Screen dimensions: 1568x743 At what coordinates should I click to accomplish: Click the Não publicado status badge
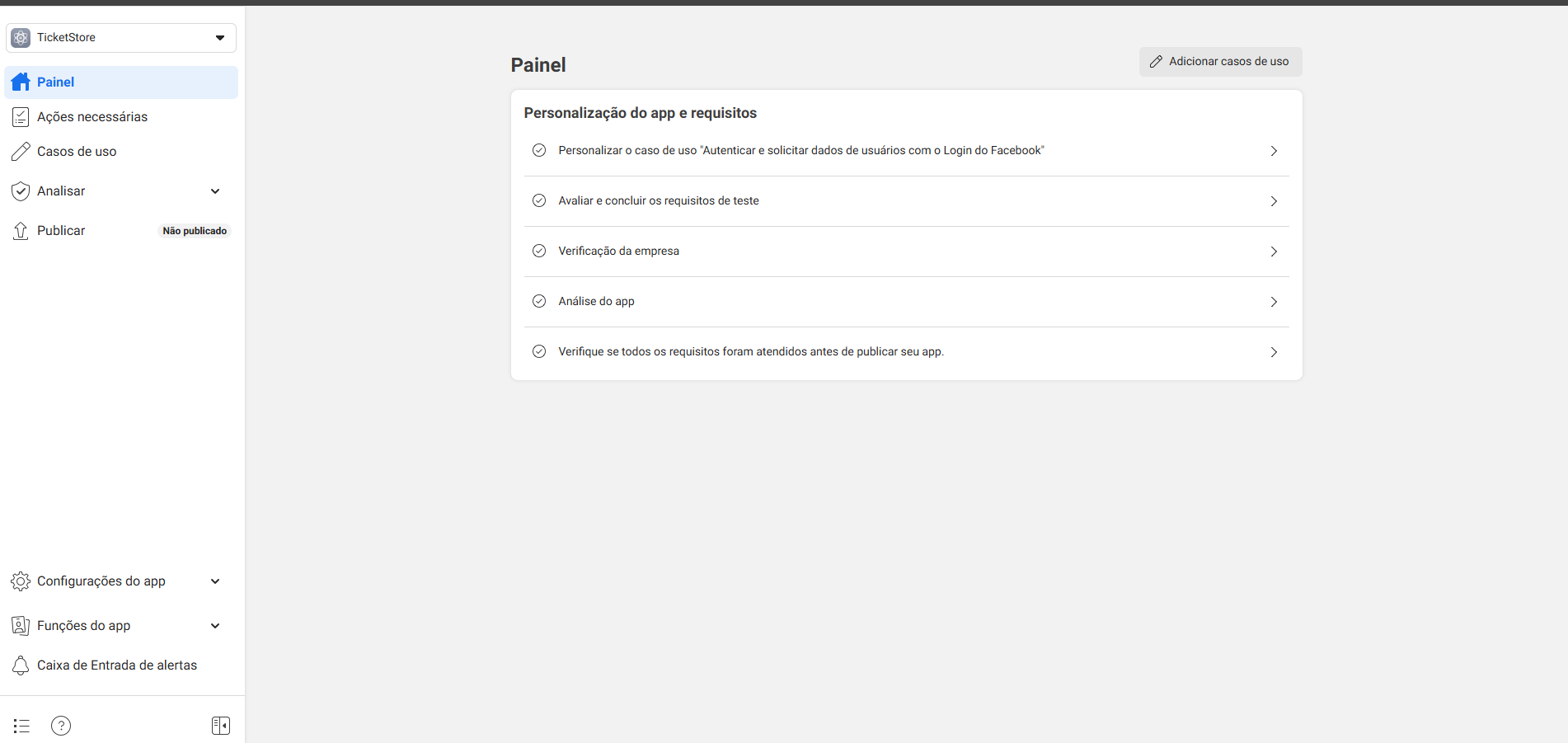tap(195, 231)
